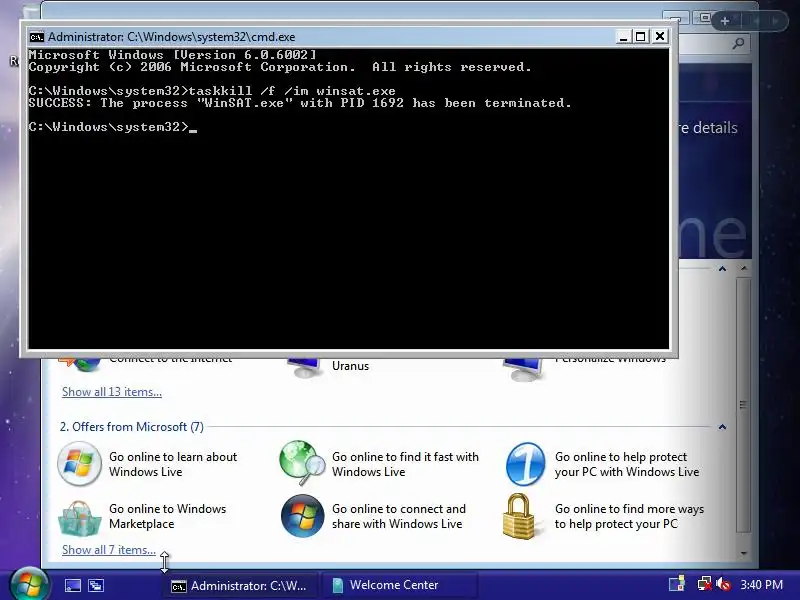This screenshot has width=800, height=600.
Task: Click the globe and magnifier search icon
Action: click(x=303, y=463)
